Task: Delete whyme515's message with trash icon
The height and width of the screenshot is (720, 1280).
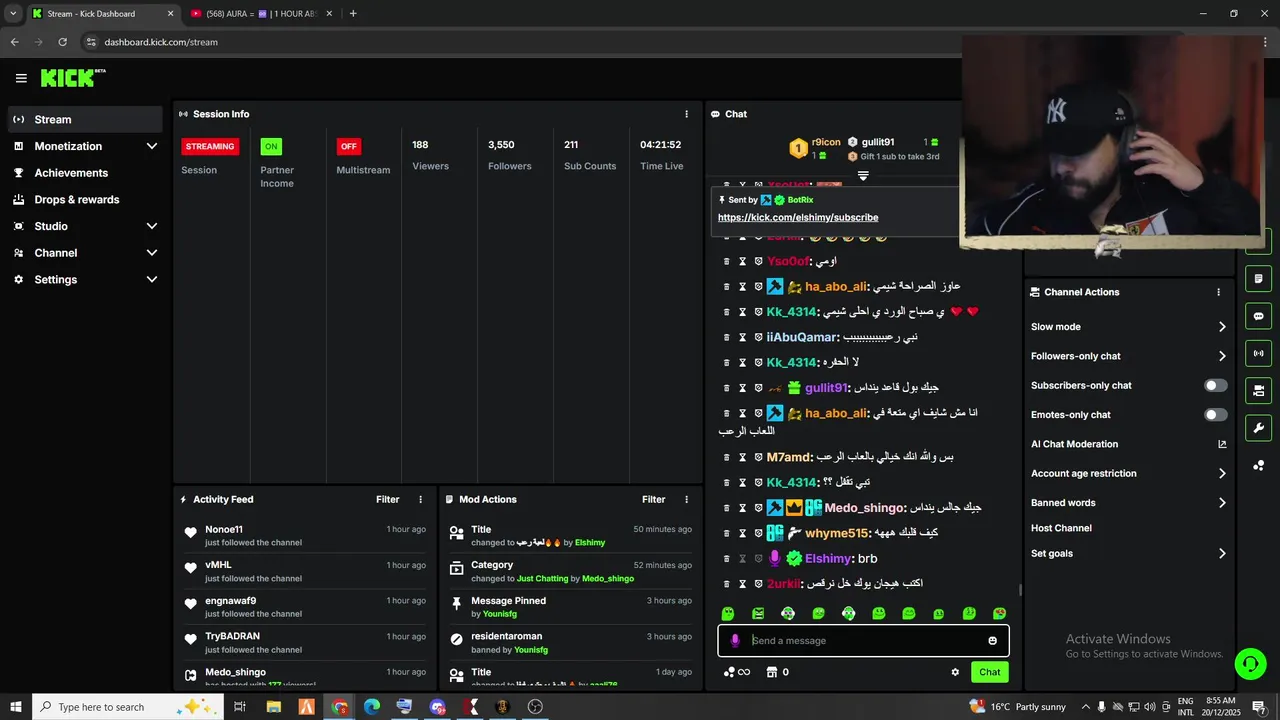Action: pos(727,533)
